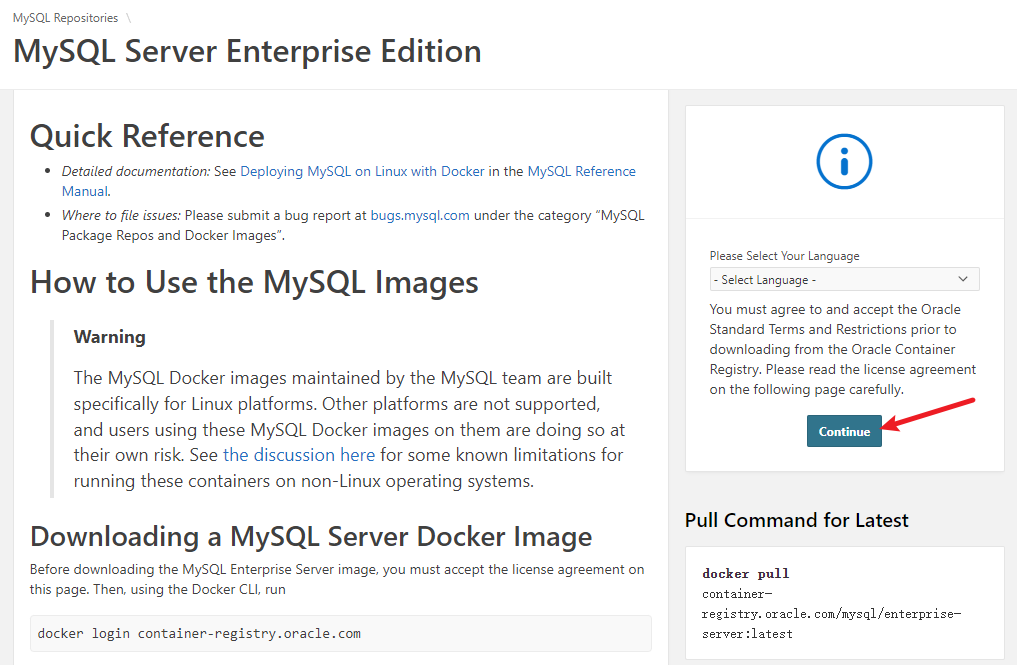The image size is (1017, 665).
Task: Click the 'Where to file issues:' italic text
Action: point(121,215)
